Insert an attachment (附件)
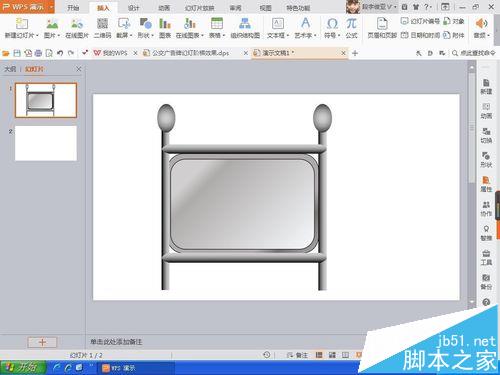500x375 pixels. click(454, 35)
